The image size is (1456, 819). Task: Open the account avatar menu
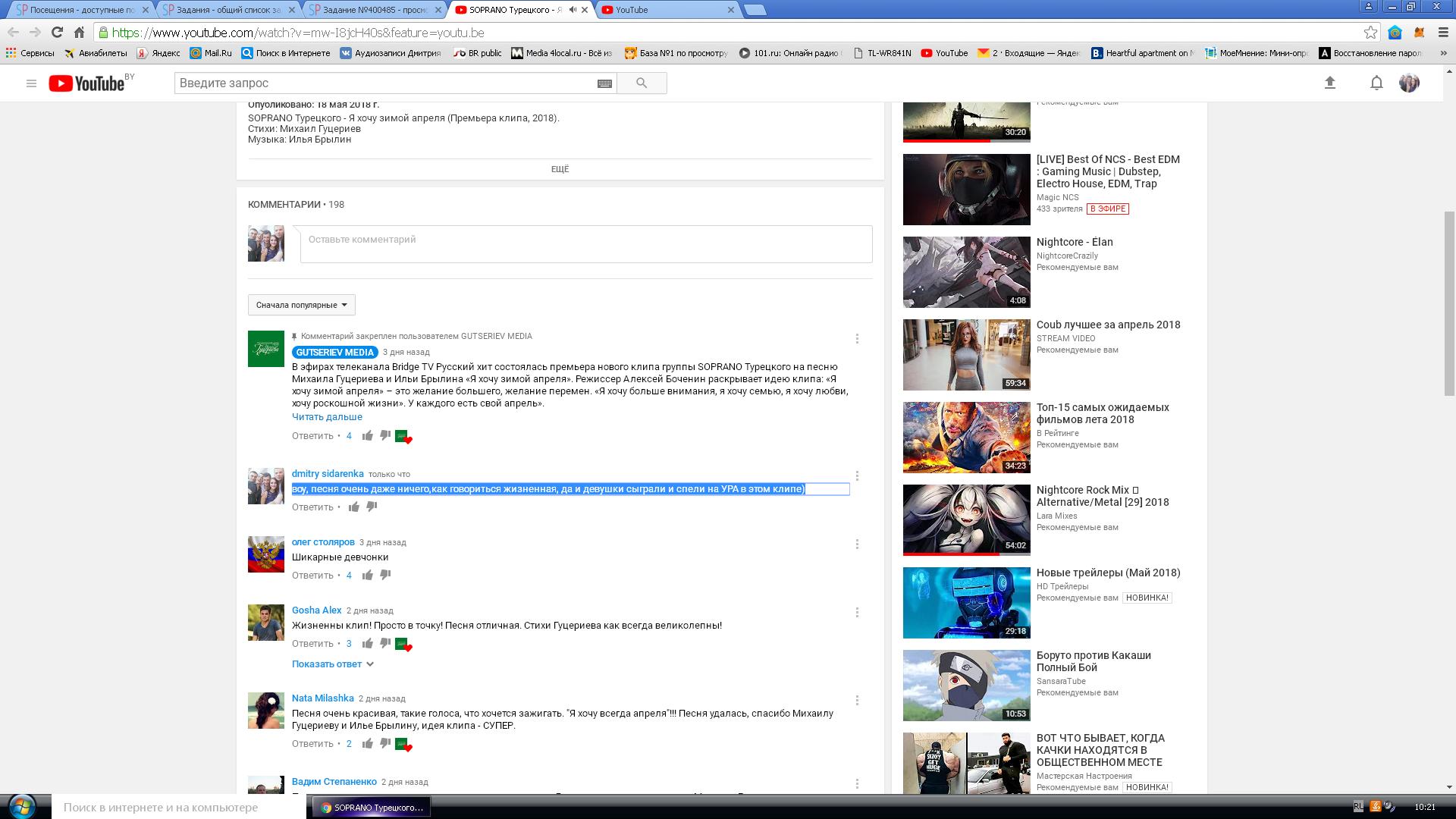point(1409,83)
